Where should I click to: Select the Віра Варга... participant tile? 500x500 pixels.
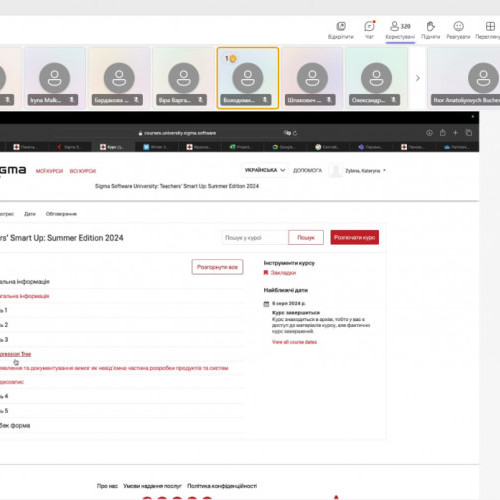tap(184, 78)
